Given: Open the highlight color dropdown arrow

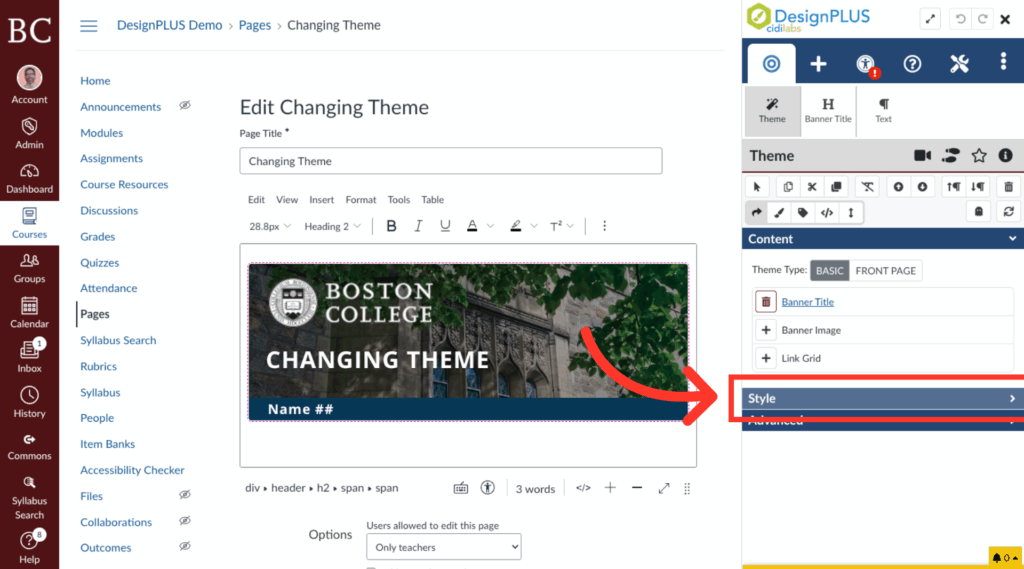Looking at the screenshot, I should click(x=534, y=226).
